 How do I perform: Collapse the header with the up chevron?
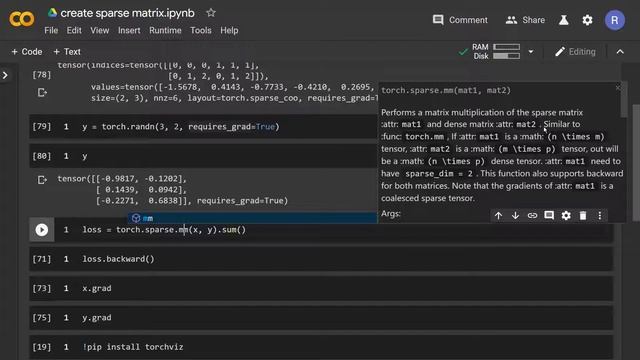620,52
